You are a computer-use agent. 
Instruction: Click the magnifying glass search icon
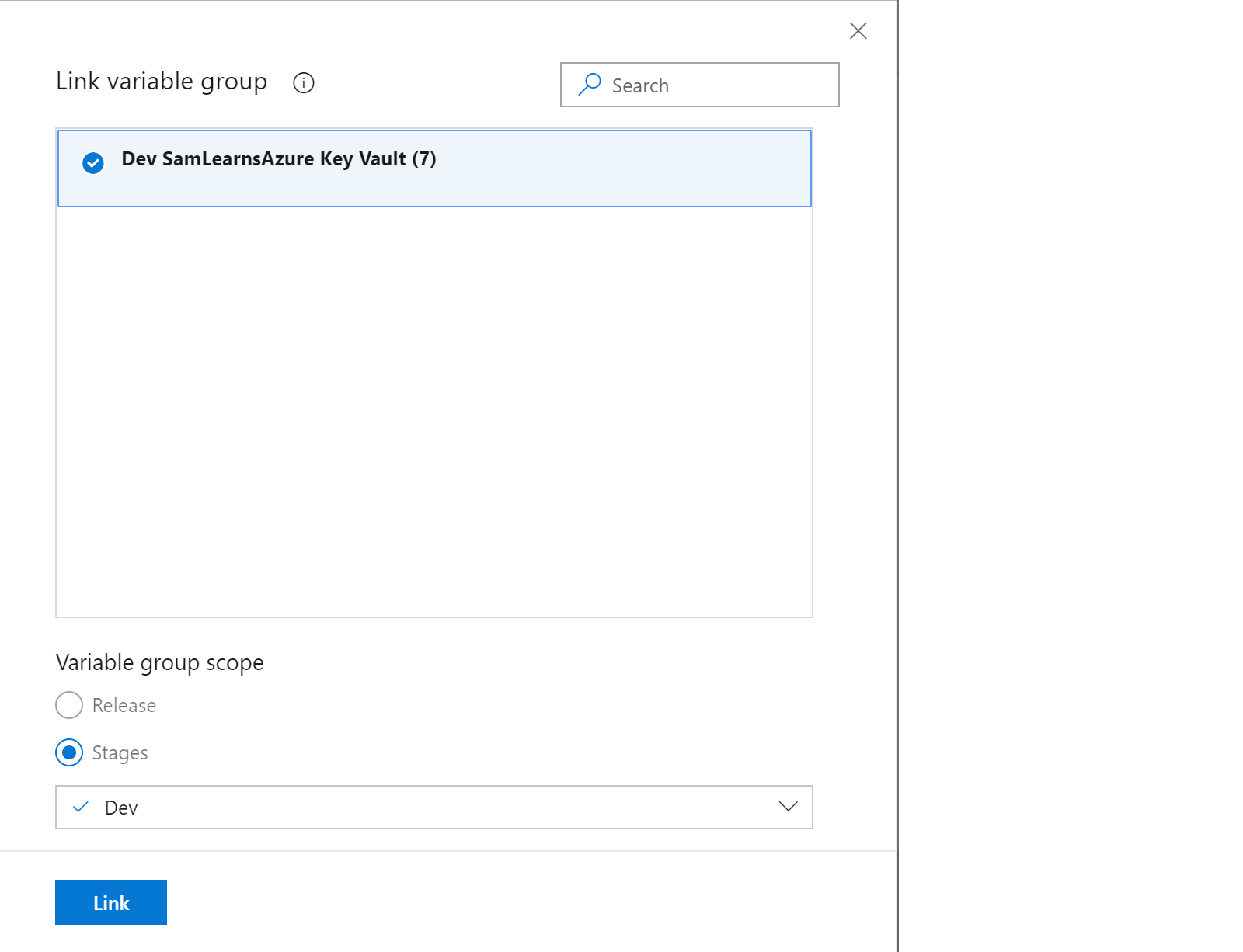pyautogui.click(x=590, y=84)
